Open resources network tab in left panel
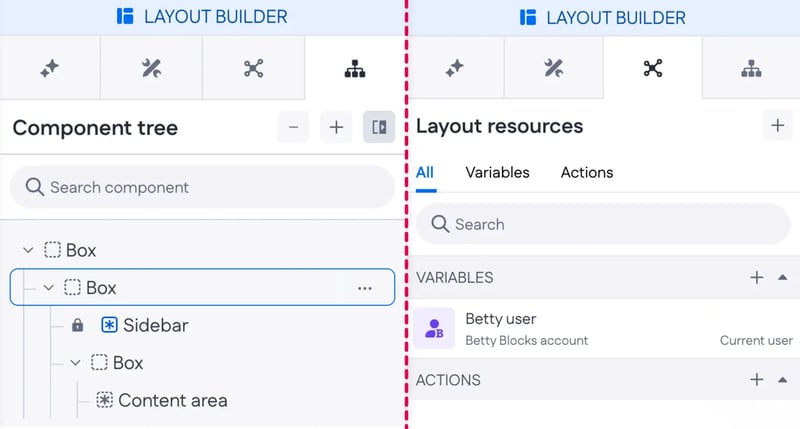Image resolution: width=800 pixels, height=429 pixels. click(253, 68)
